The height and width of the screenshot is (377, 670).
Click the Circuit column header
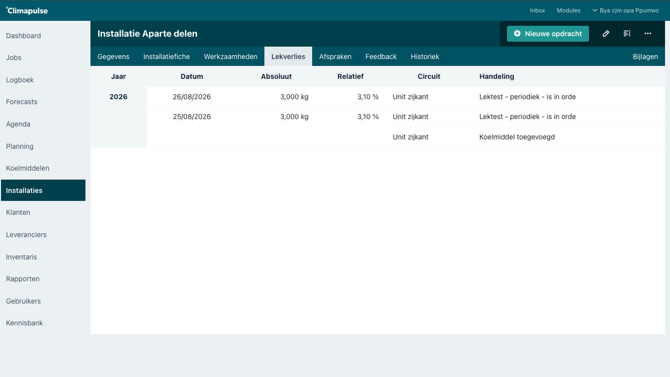pyautogui.click(x=429, y=77)
